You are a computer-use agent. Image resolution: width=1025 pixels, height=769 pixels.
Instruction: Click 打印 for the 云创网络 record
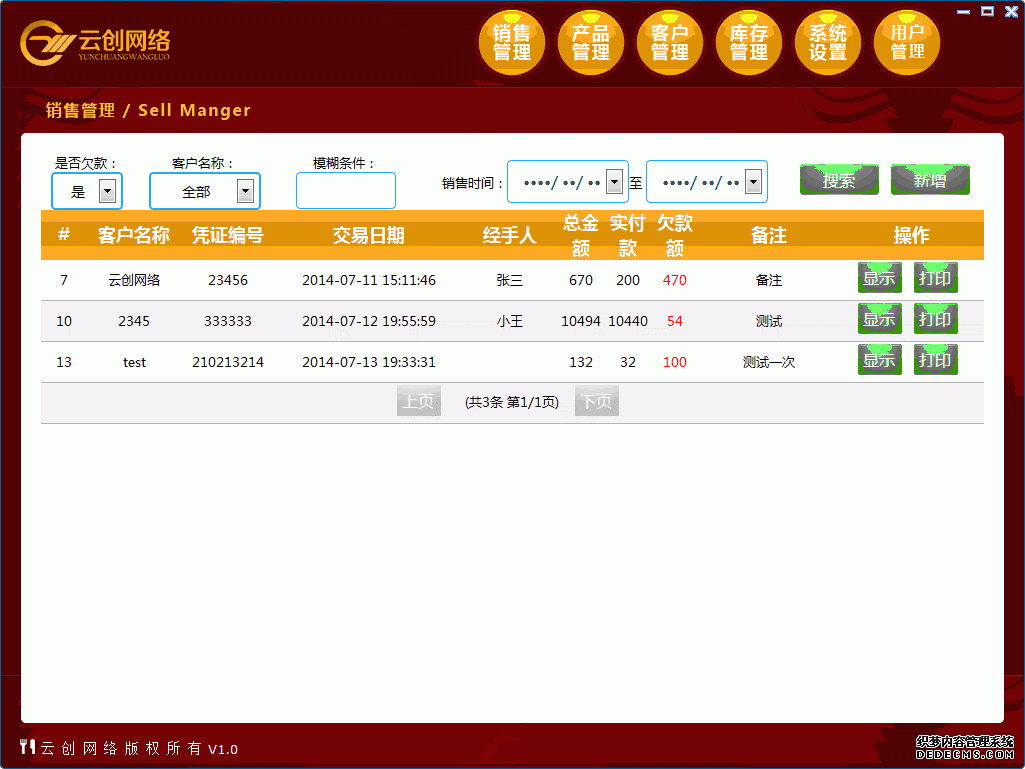click(x=935, y=278)
